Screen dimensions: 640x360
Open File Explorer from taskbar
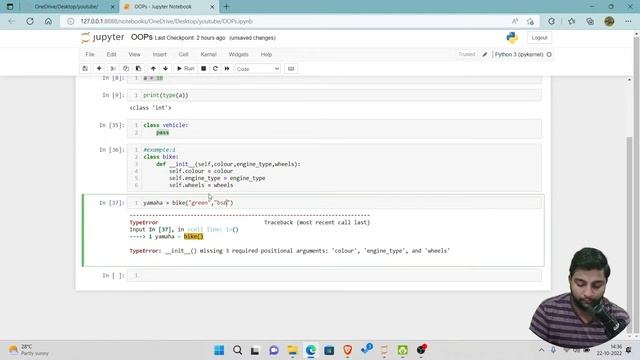click(x=292, y=350)
